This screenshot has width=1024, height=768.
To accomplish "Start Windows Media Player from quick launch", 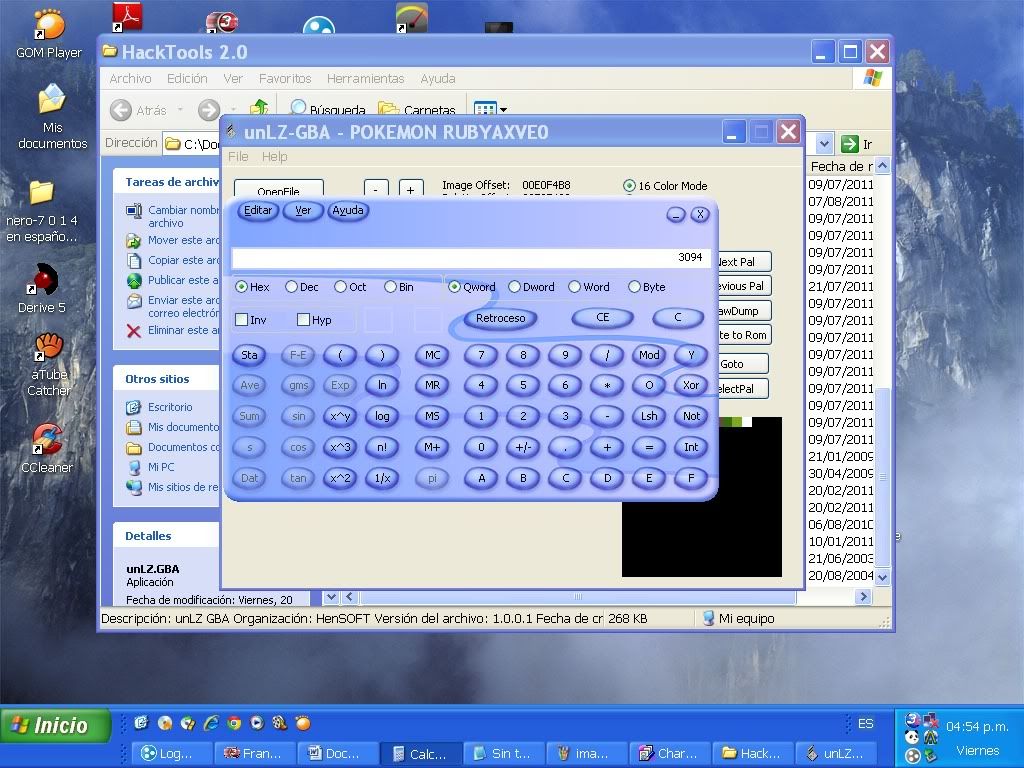I will (x=257, y=722).
